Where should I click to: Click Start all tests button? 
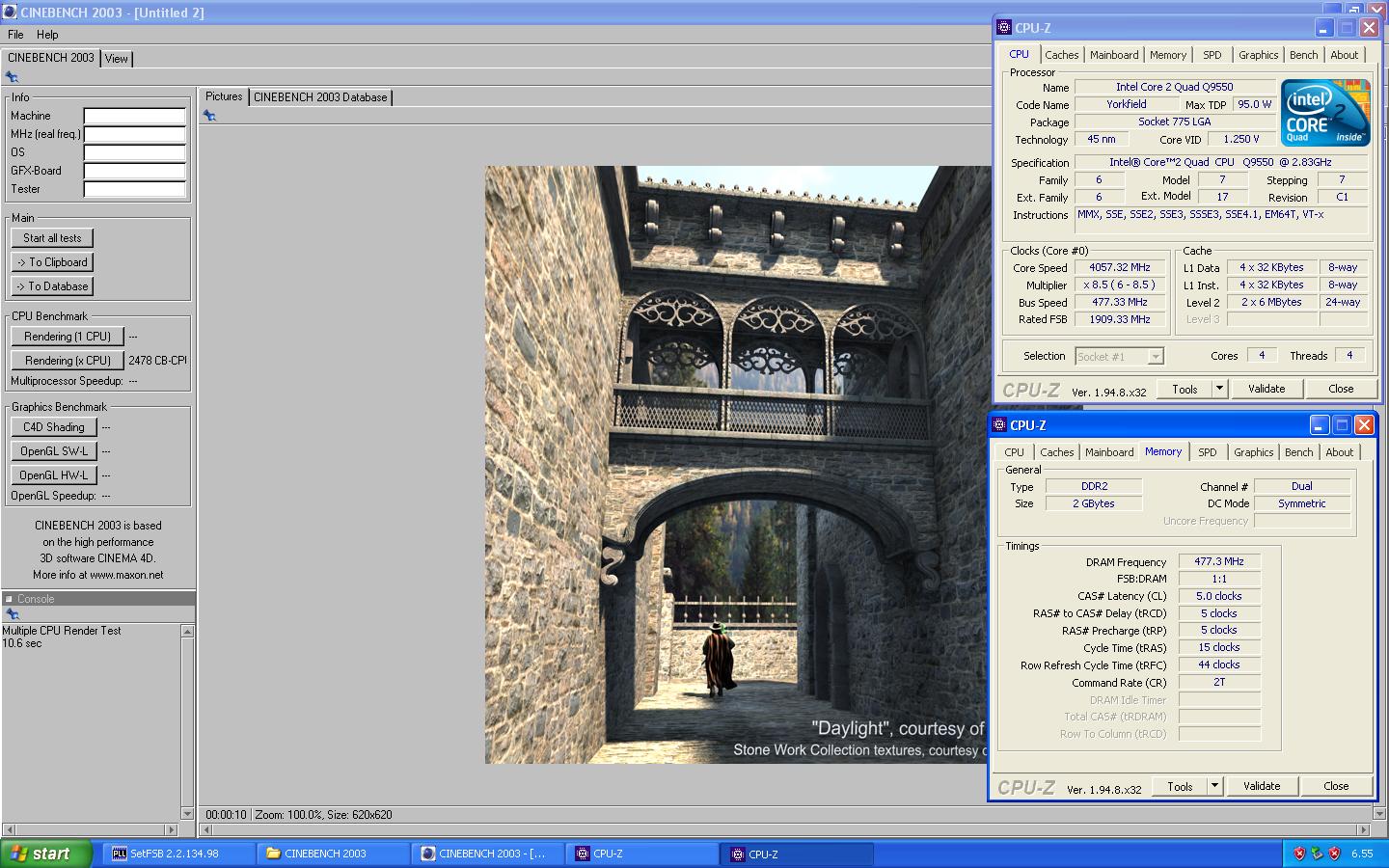(52, 238)
